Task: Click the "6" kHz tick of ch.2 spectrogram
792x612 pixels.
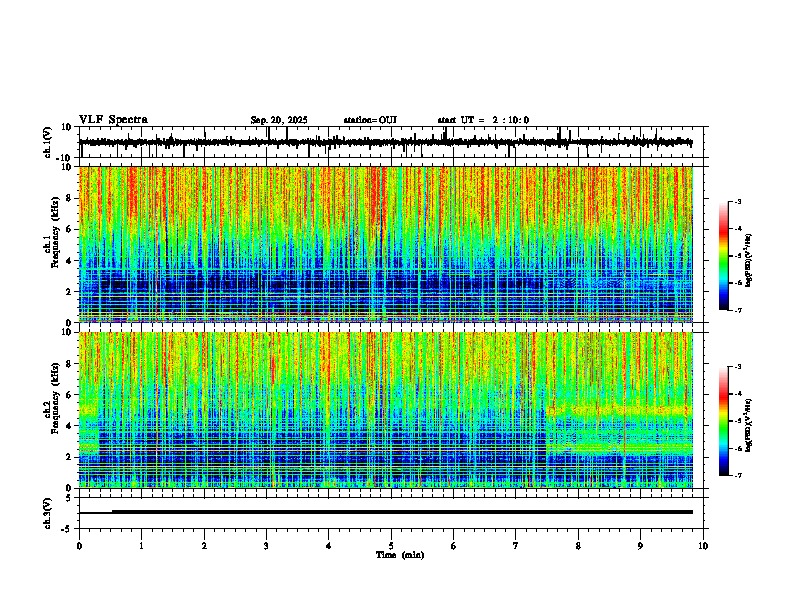Action: coord(69,394)
